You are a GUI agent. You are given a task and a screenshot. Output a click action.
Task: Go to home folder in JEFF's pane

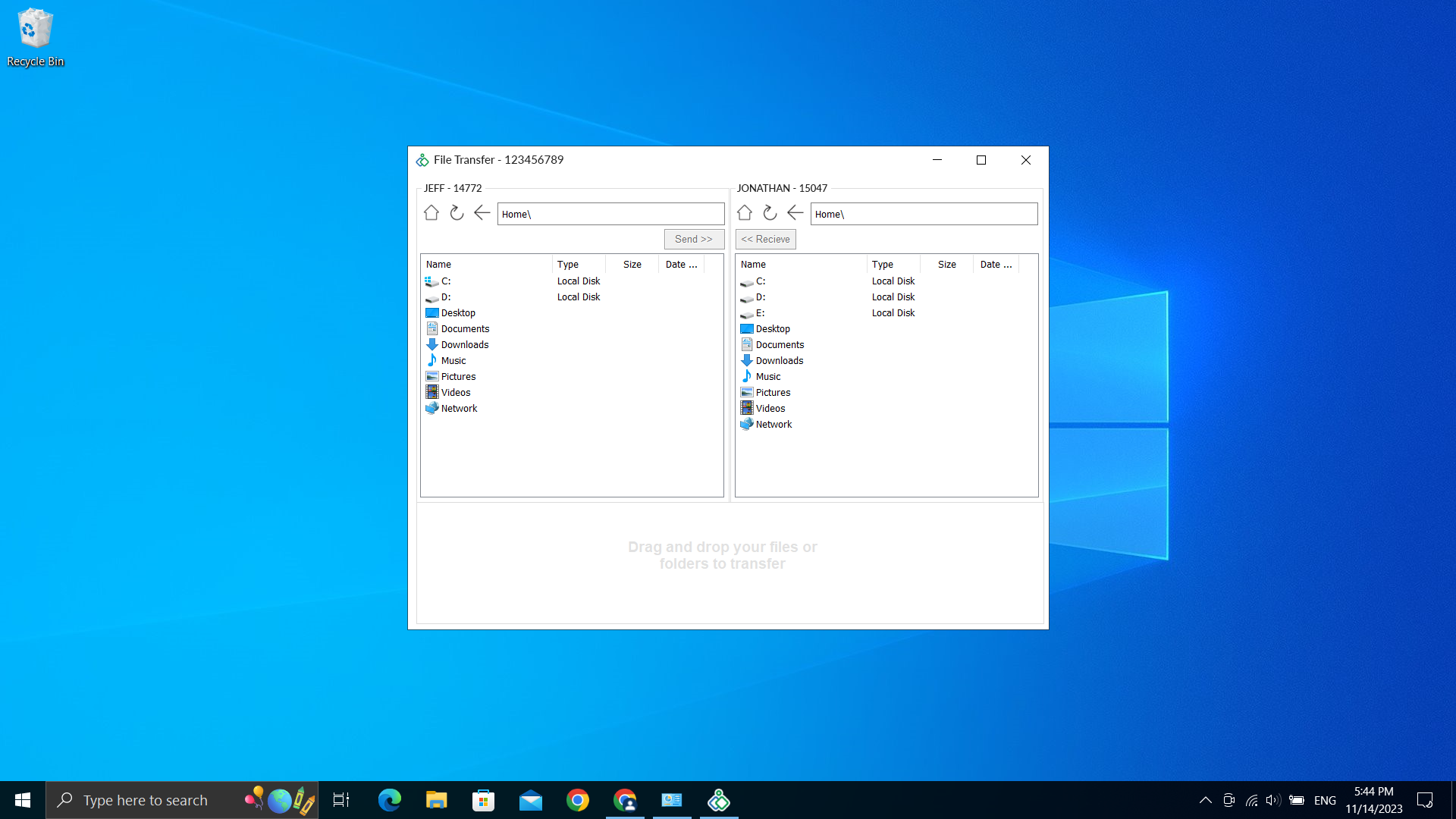[x=431, y=213]
